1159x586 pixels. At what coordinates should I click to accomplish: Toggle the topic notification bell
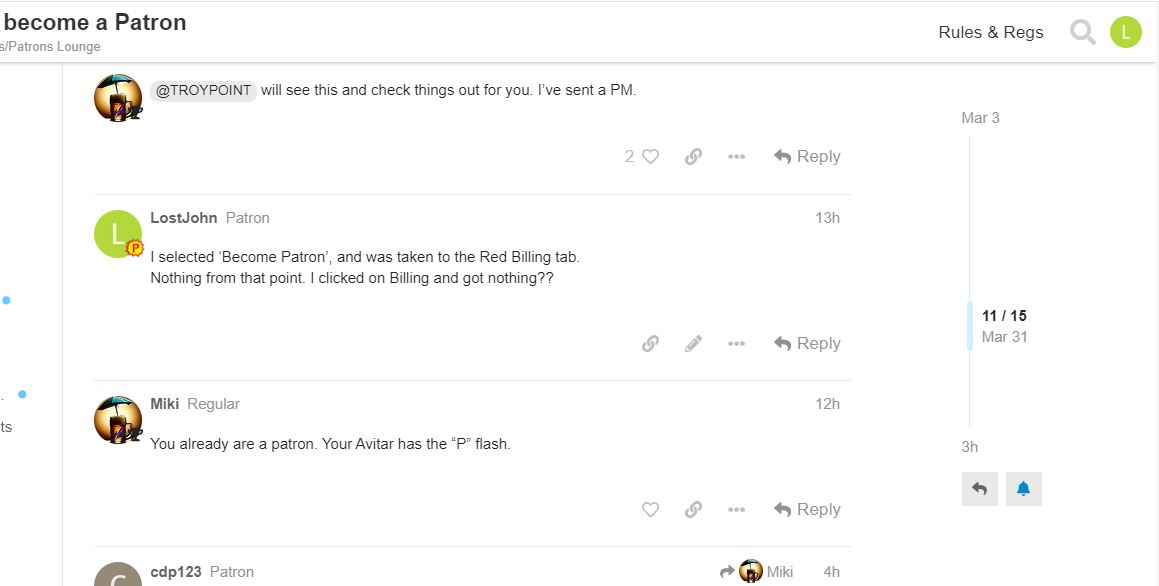1023,489
